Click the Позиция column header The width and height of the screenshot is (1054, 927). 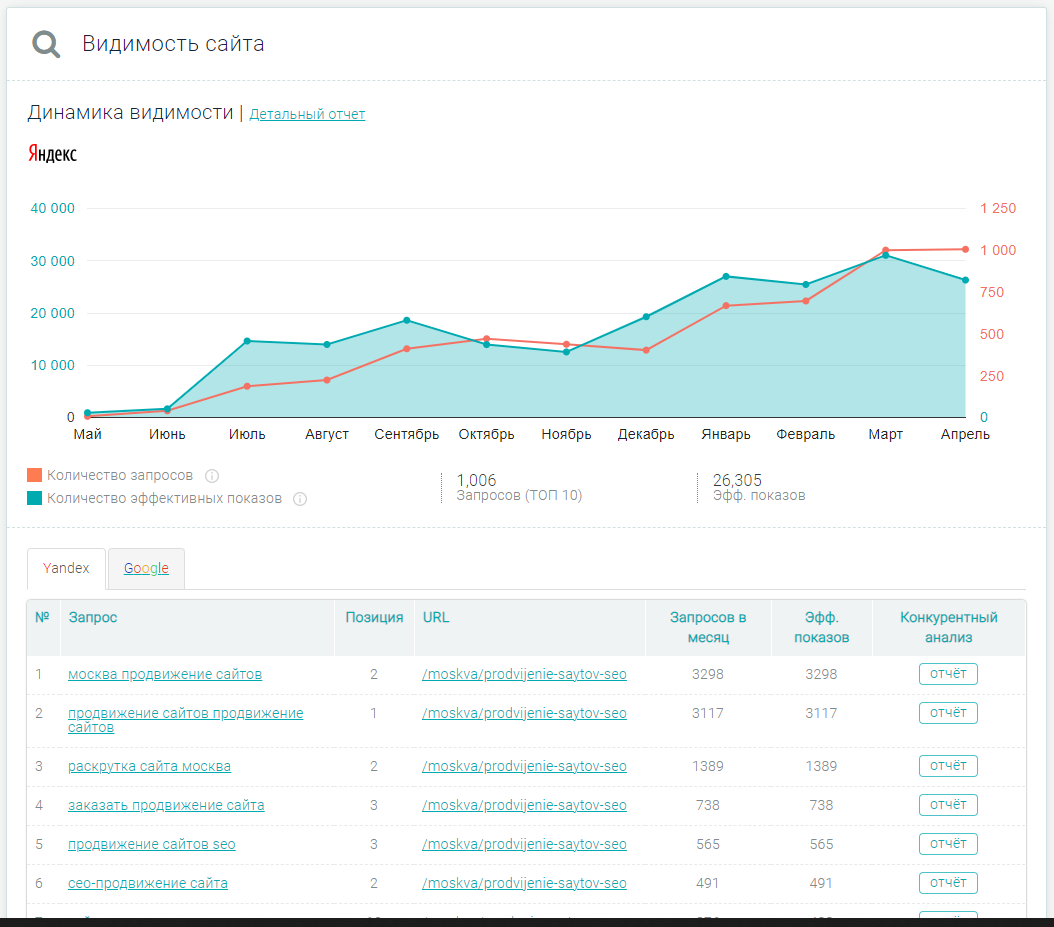[374, 617]
